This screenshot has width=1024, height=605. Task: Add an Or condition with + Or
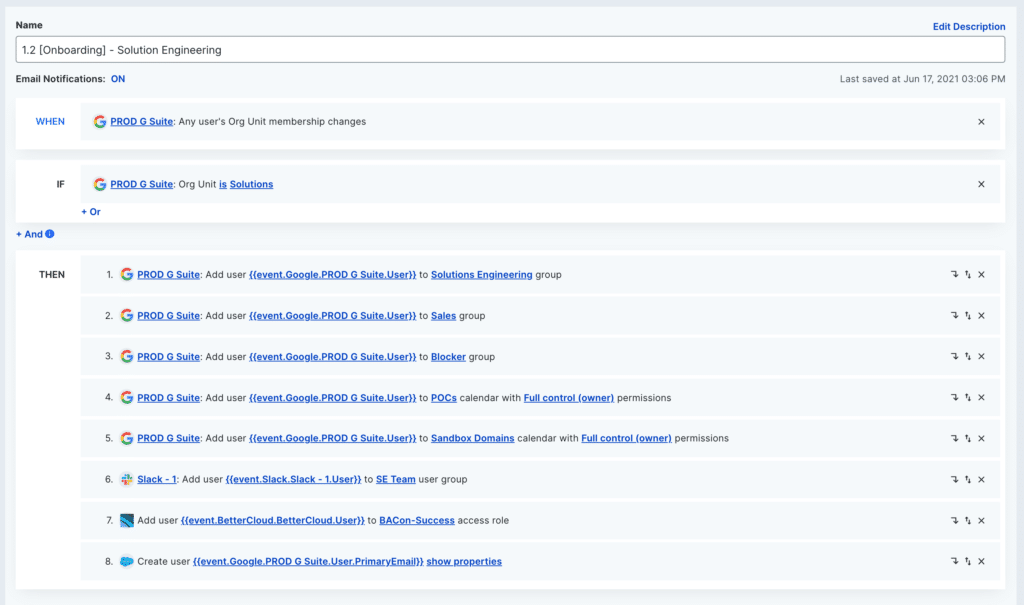91,212
